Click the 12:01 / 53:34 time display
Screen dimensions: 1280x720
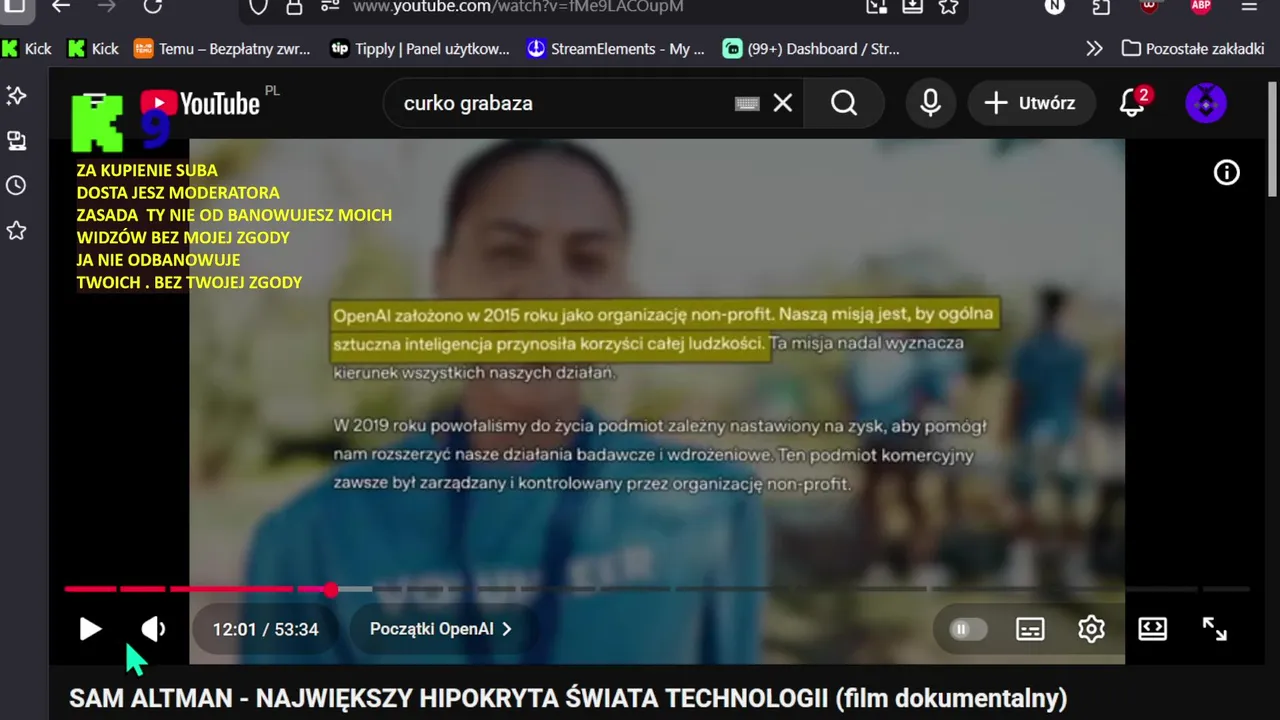tap(265, 629)
